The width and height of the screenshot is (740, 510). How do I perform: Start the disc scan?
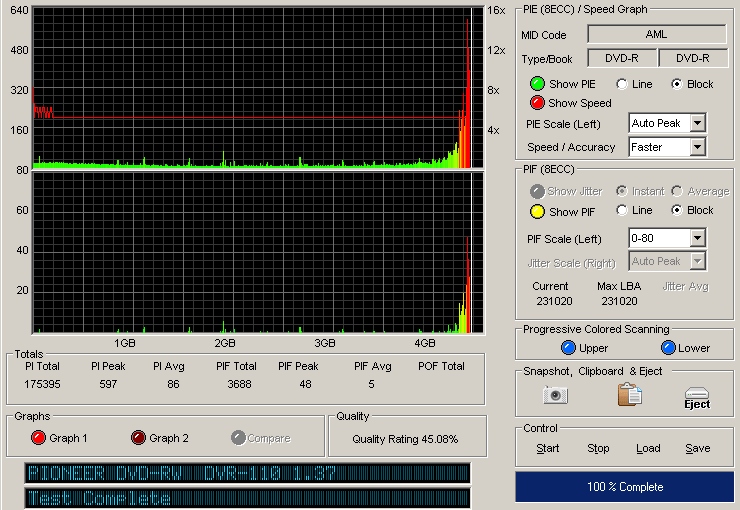click(547, 448)
